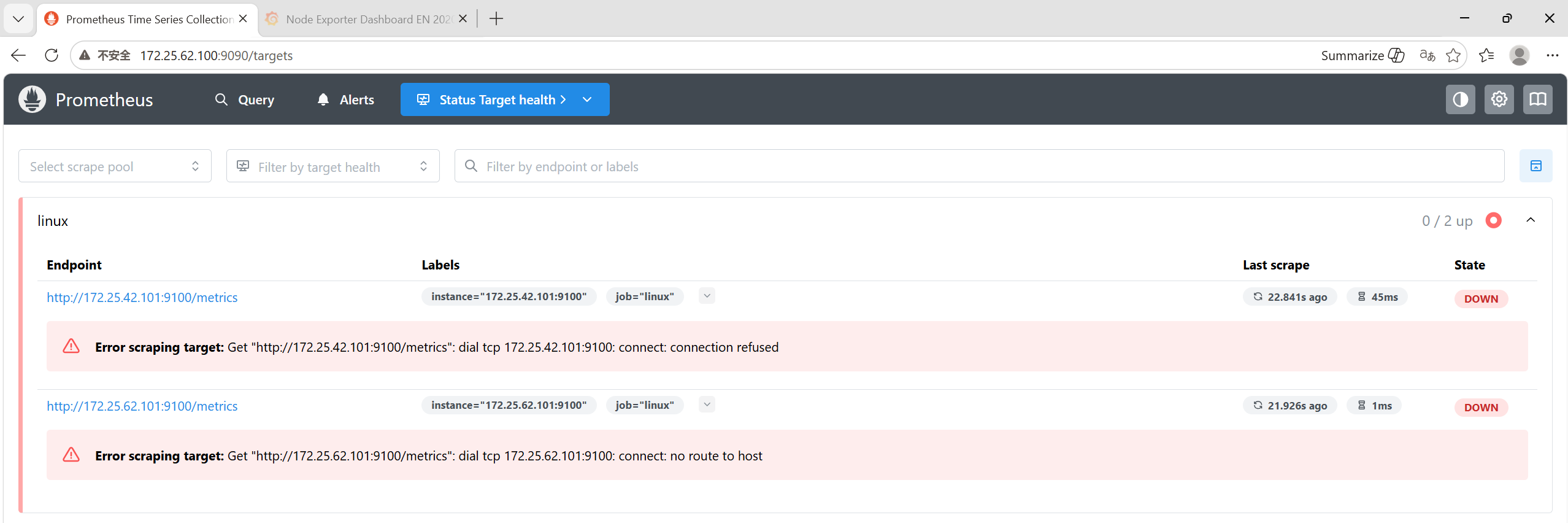Image resolution: width=1568 pixels, height=523 pixels.
Task: Click the Summarize button in address bar
Action: [x=1362, y=55]
